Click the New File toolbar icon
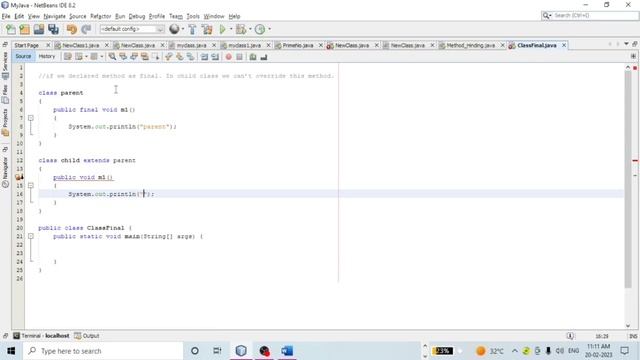The height and width of the screenshot is (360, 640). click(x=11, y=29)
